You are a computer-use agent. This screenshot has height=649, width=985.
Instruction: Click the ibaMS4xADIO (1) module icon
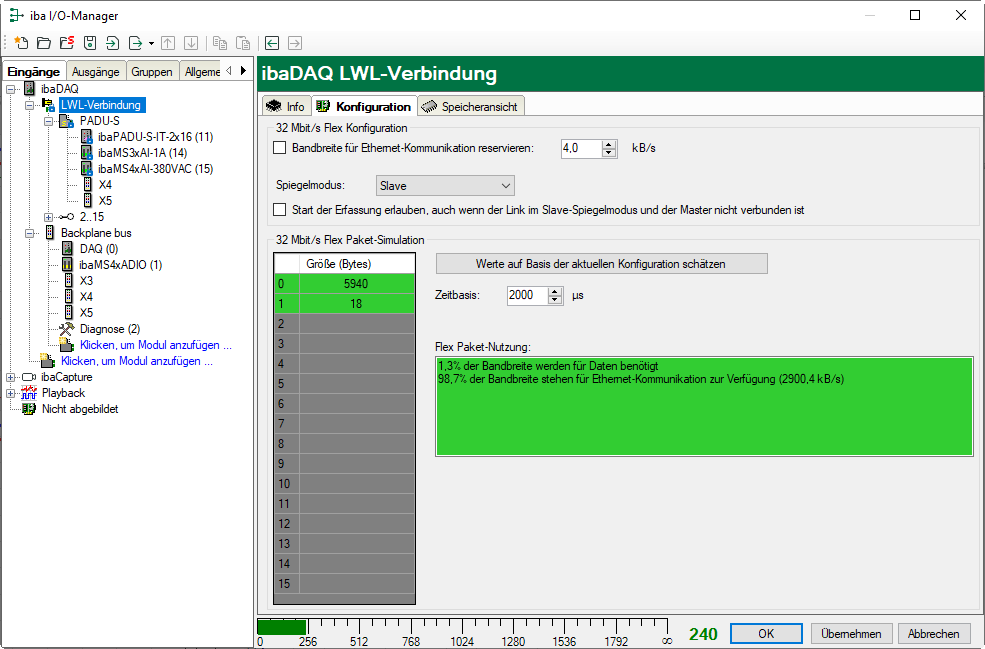pos(67,265)
